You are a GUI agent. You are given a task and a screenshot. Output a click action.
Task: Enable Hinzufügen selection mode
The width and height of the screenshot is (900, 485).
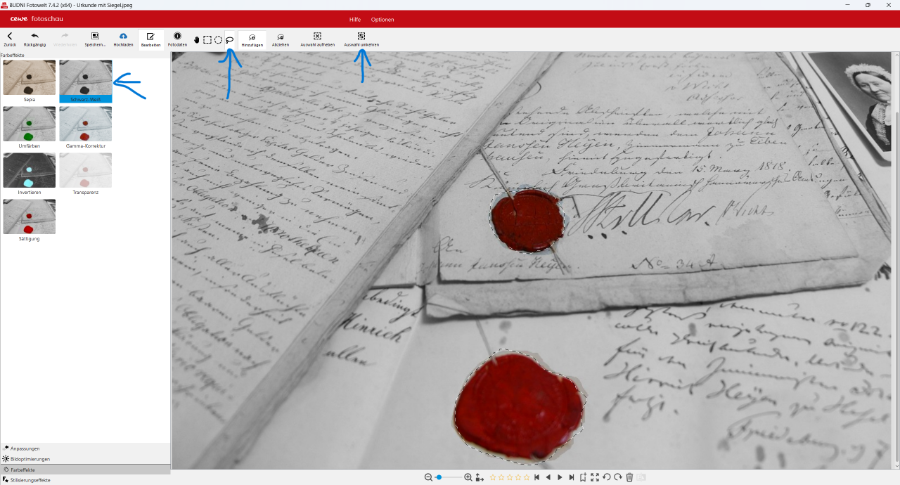[252, 39]
